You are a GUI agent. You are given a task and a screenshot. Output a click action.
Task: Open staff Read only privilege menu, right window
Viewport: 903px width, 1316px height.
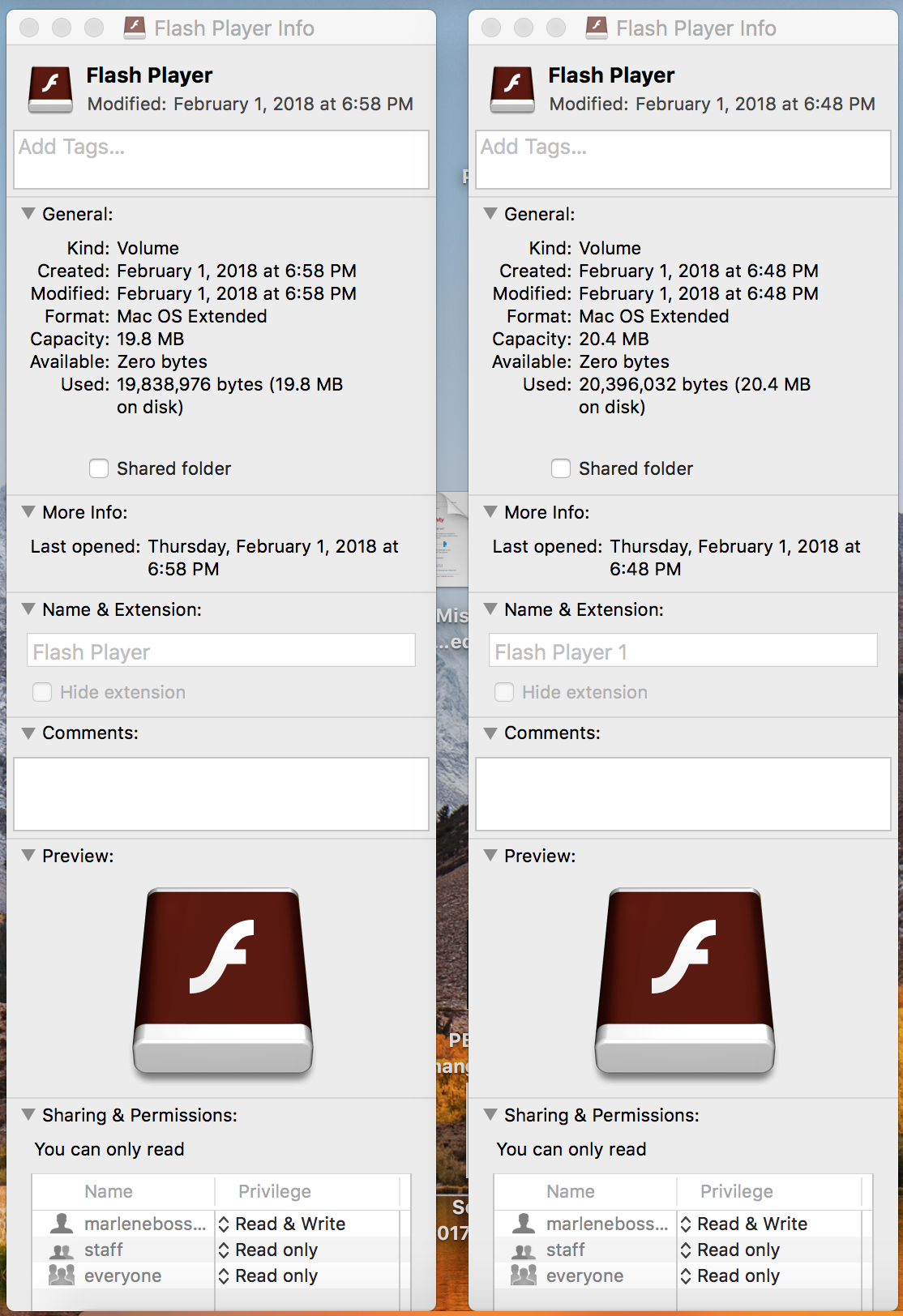[730, 1250]
